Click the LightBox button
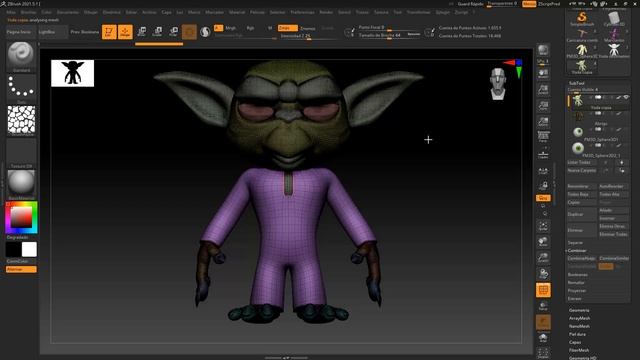640x360 pixels. 52,31
